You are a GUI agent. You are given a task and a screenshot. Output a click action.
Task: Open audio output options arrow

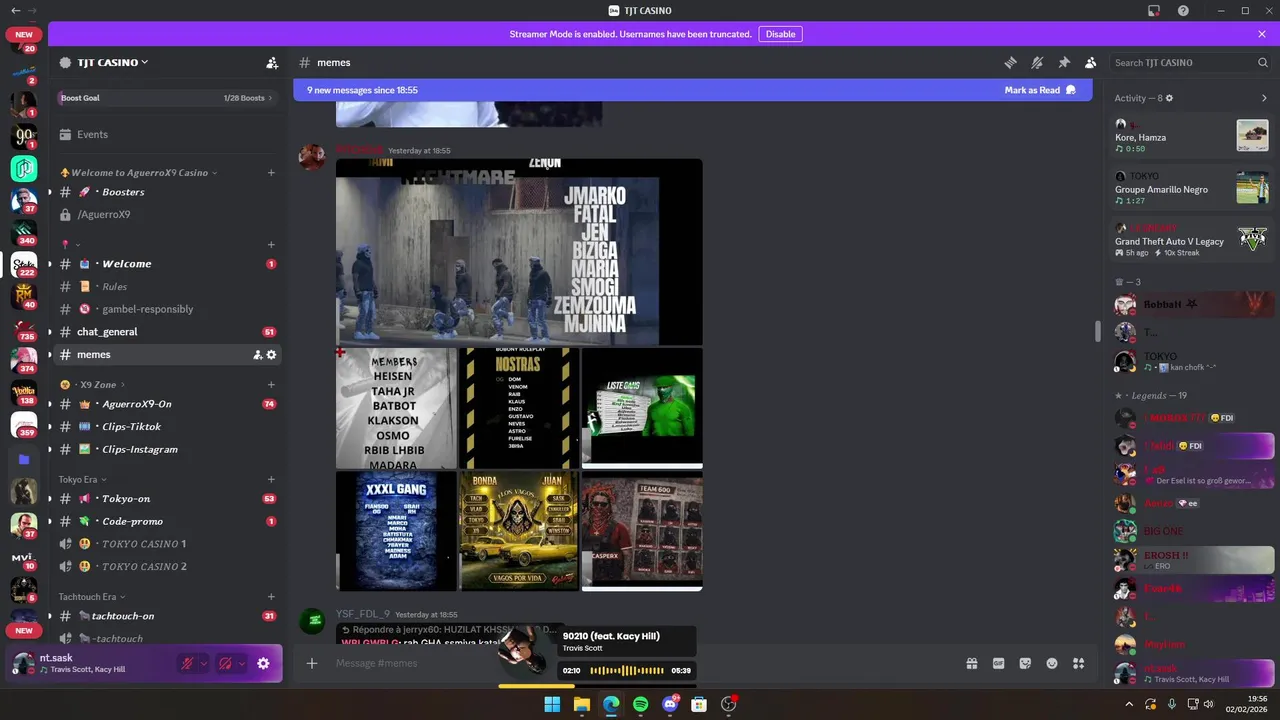(242, 663)
